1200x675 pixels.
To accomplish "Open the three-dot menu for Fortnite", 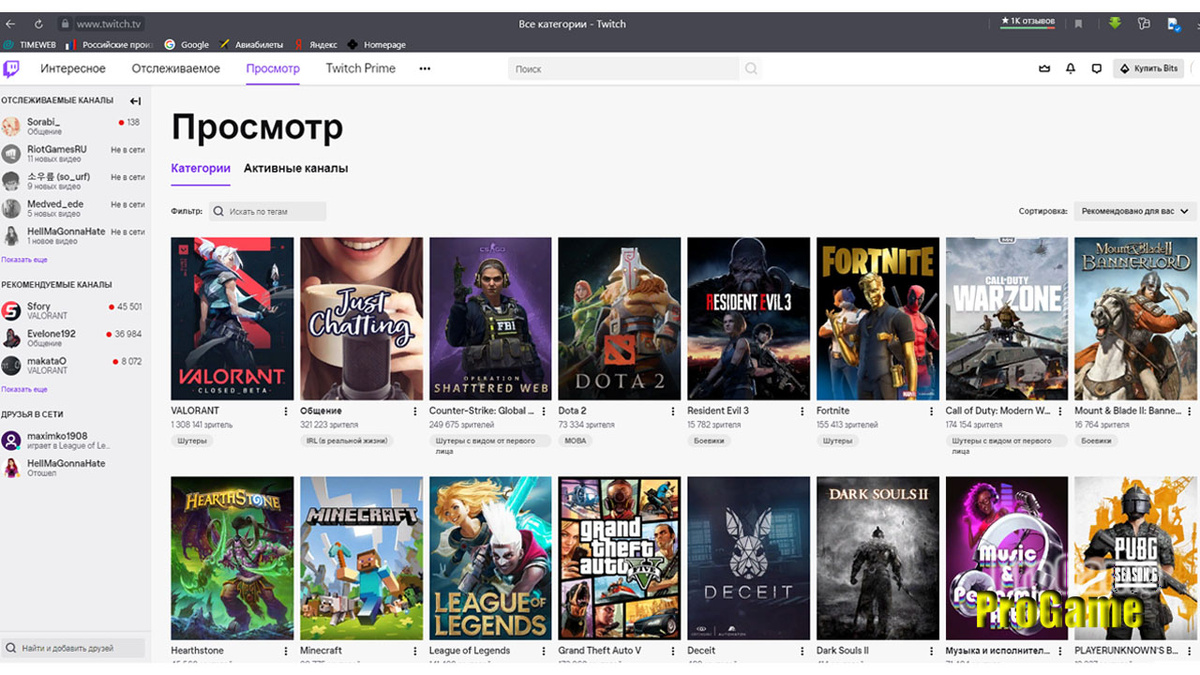I will [931, 411].
